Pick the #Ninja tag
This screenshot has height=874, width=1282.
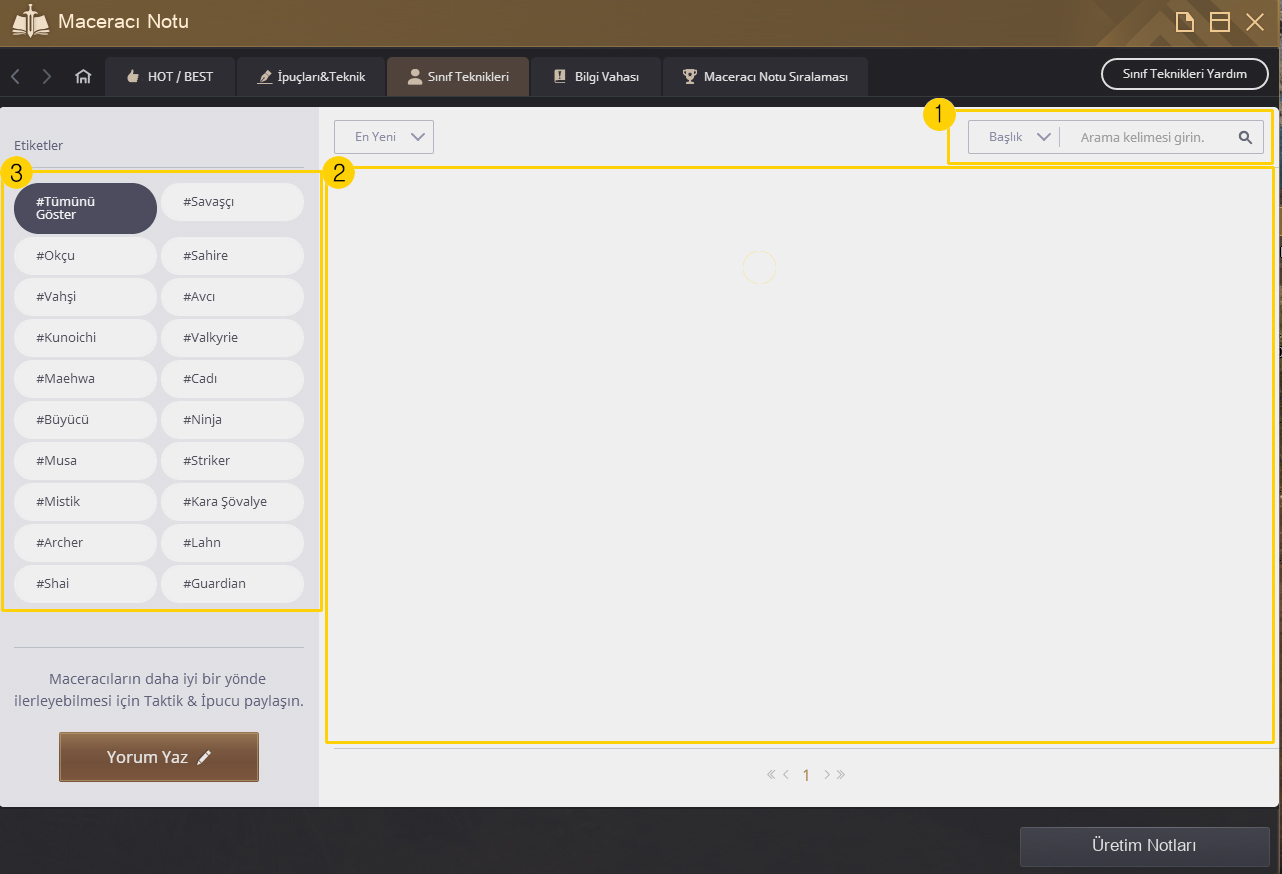(232, 420)
